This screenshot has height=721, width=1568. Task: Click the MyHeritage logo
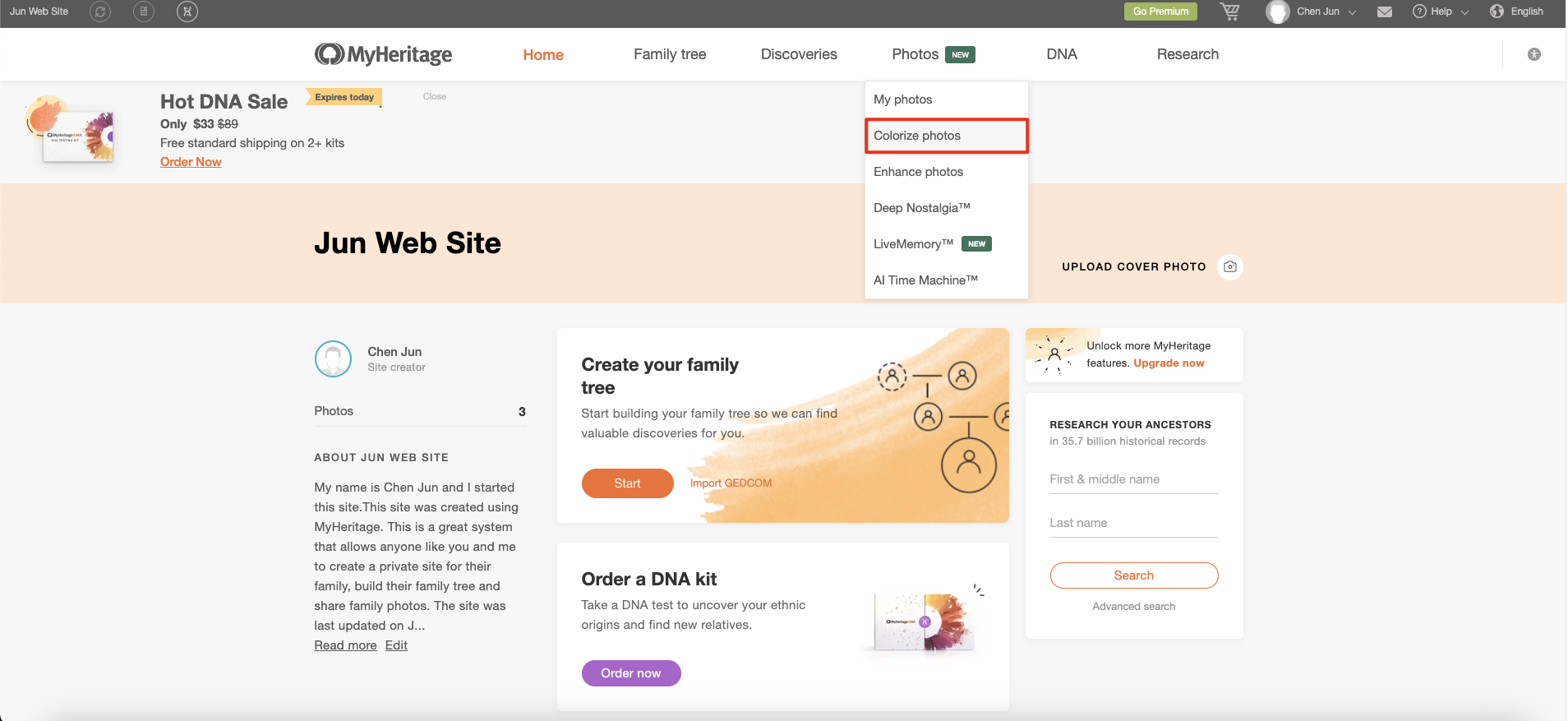[x=382, y=53]
